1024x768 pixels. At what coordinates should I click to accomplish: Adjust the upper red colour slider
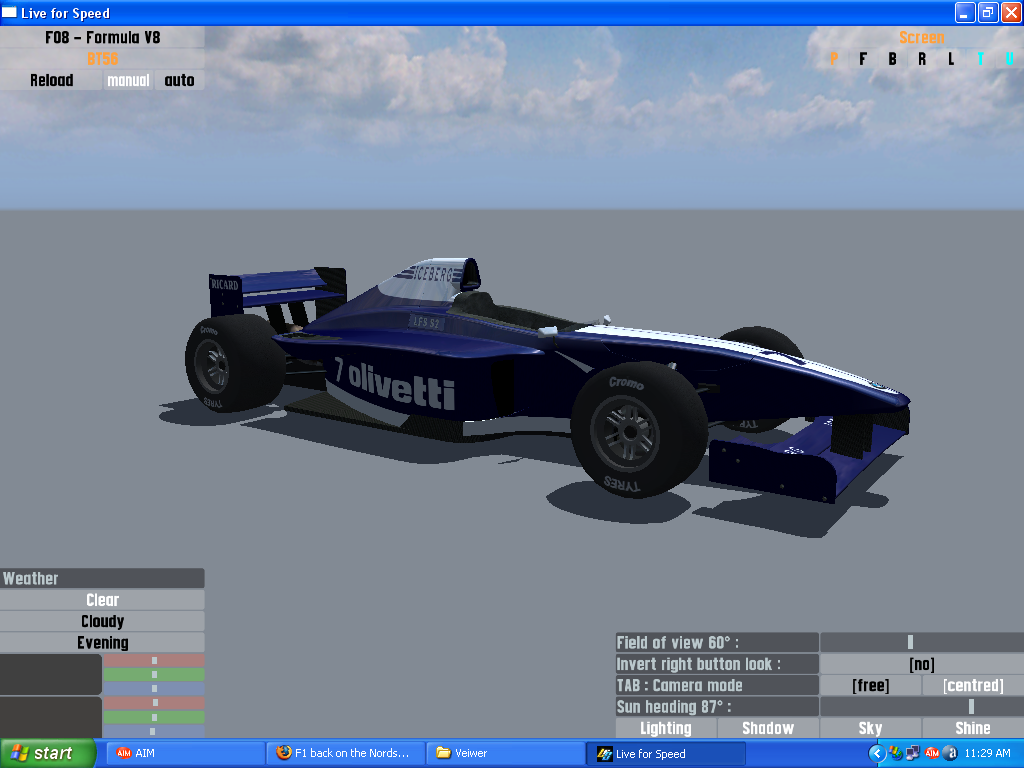[154, 660]
